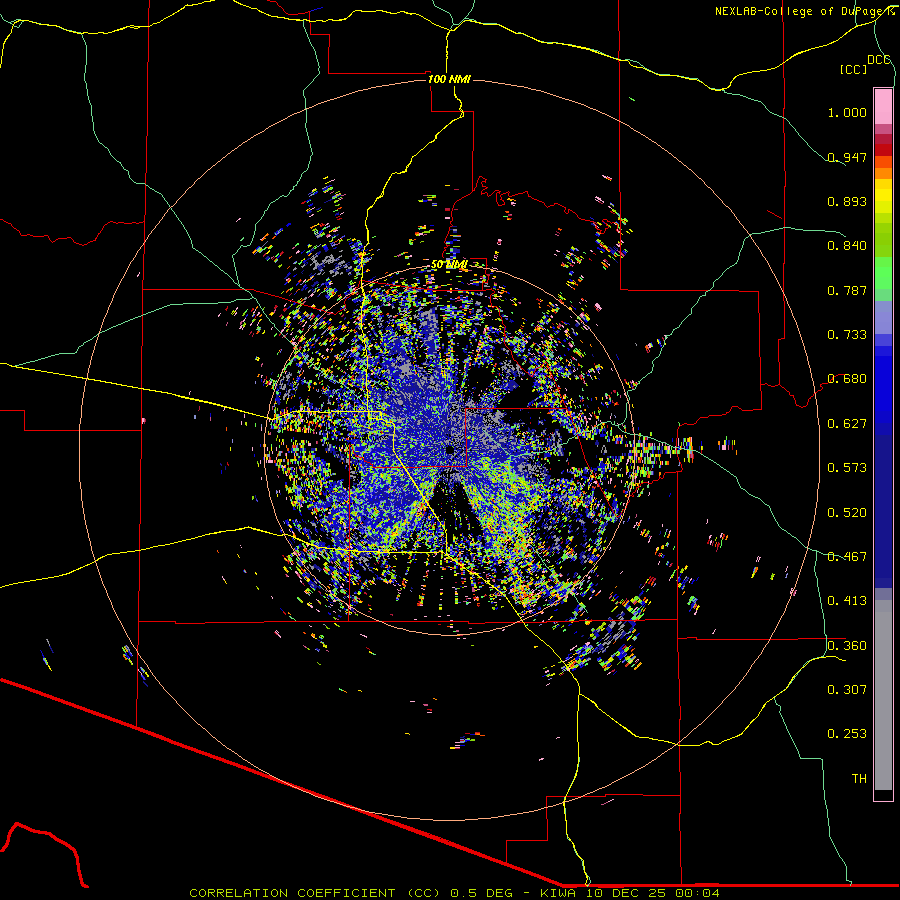This screenshot has height=900, width=900.
Task: Click the 0.840 scale value
Action: tap(847, 246)
